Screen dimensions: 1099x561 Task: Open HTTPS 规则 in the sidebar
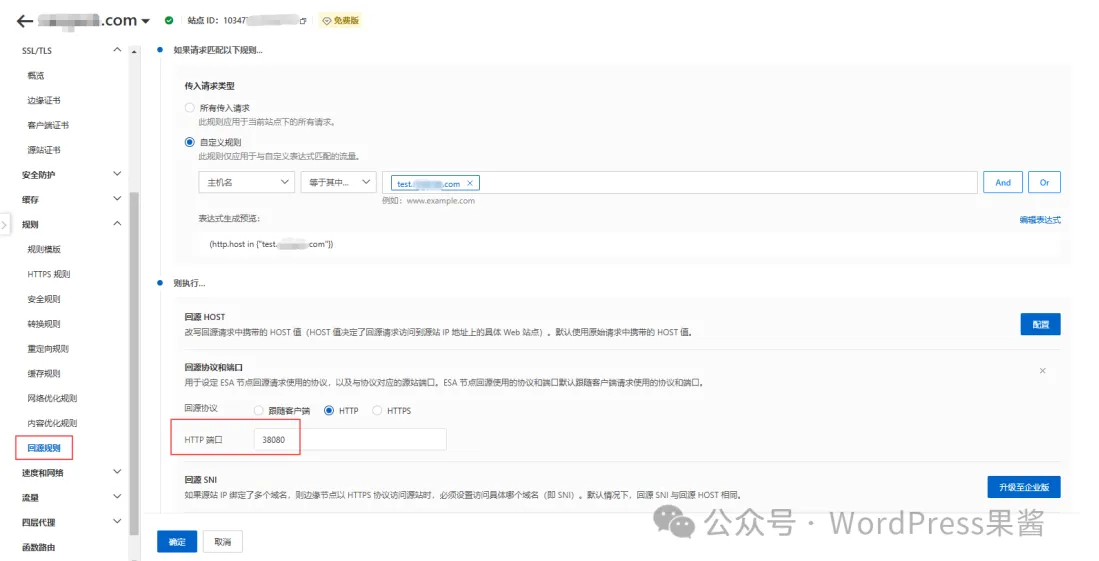coord(48,274)
